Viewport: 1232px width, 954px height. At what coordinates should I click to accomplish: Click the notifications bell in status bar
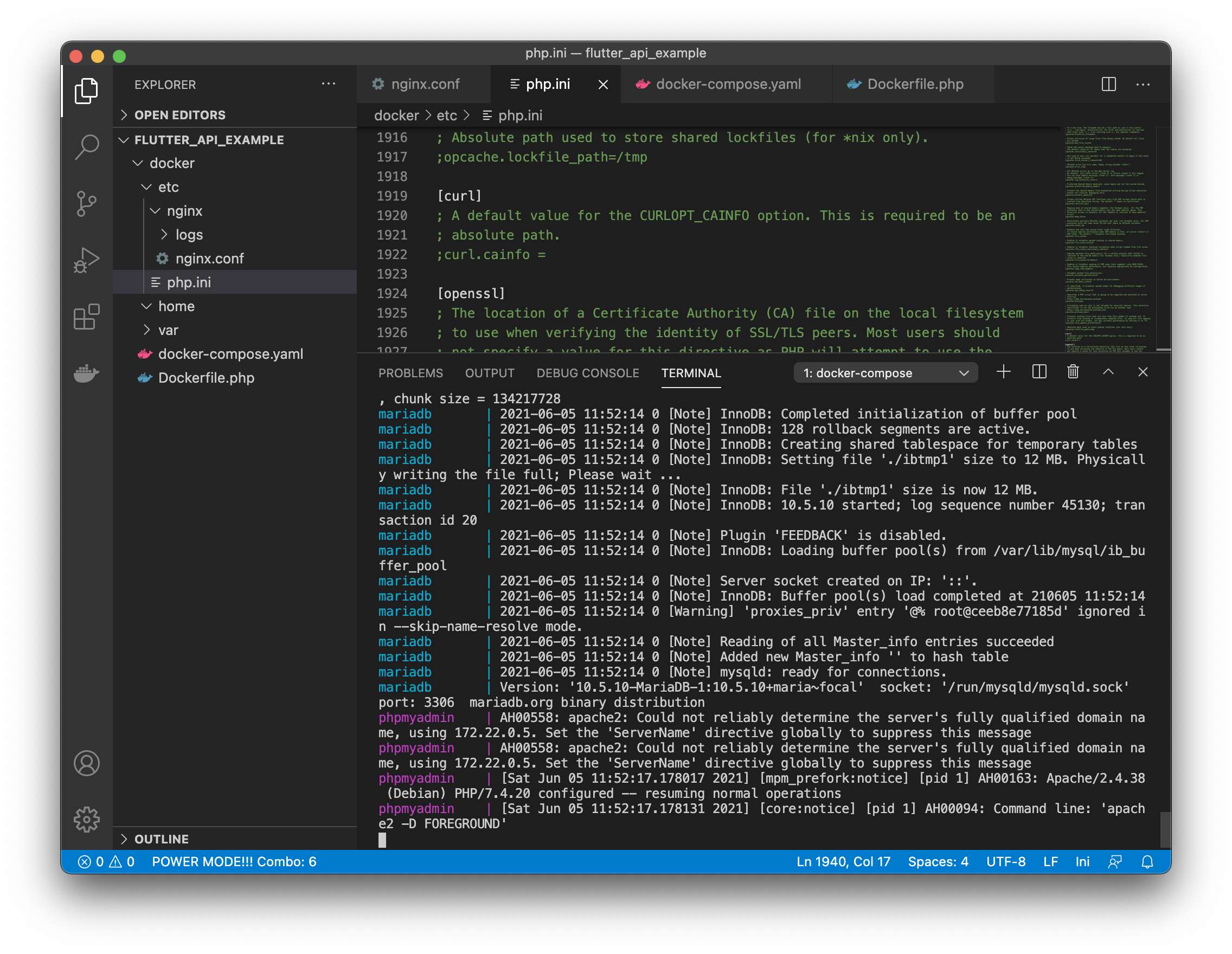[x=1147, y=861]
